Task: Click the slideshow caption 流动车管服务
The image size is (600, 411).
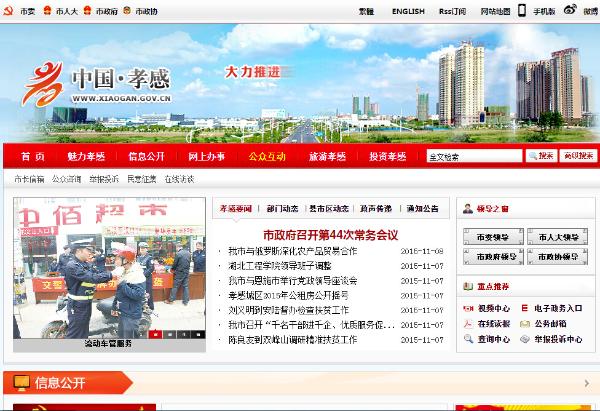Action: coord(108,344)
